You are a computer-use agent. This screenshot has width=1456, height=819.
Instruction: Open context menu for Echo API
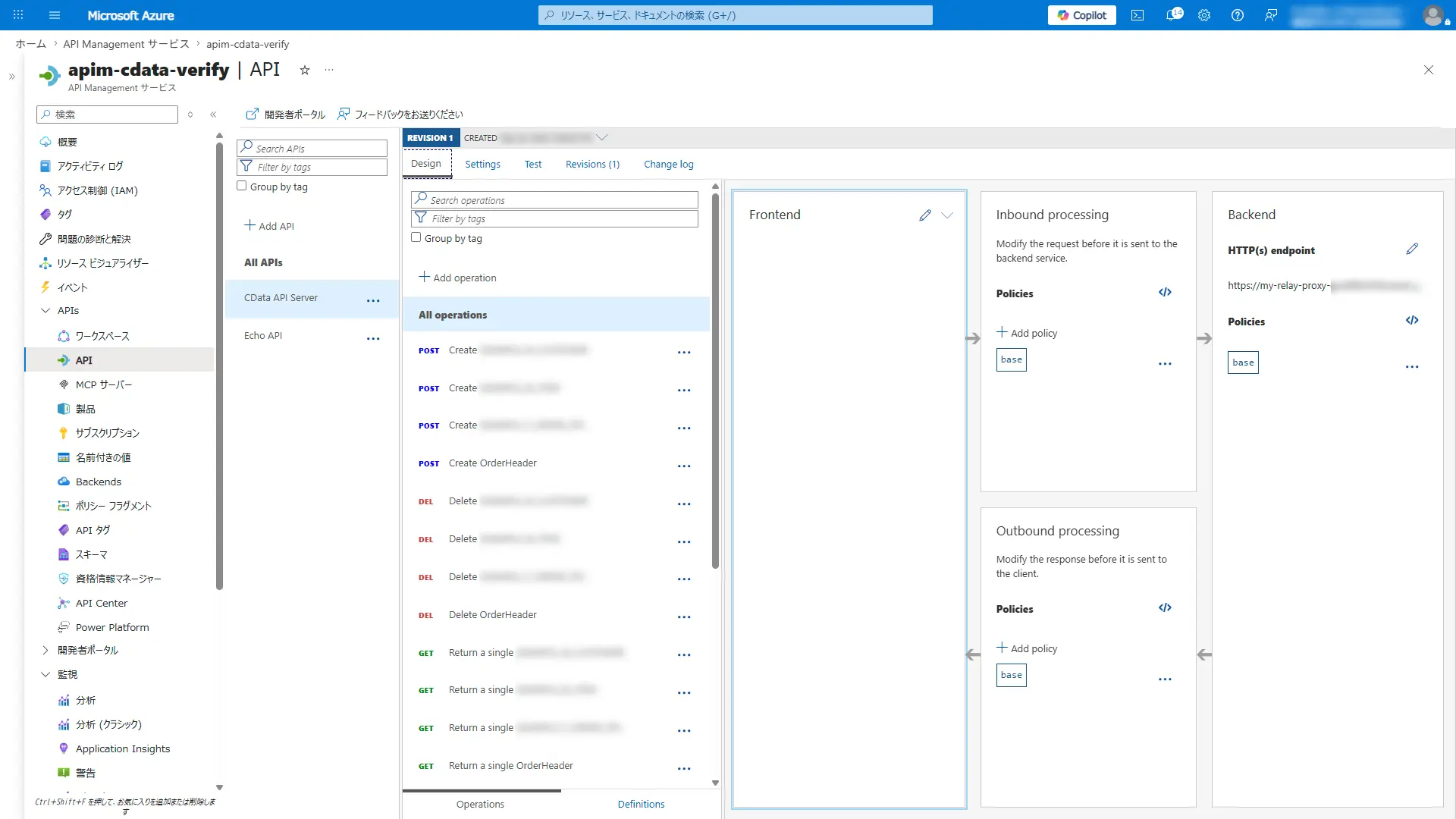coord(373,339)
